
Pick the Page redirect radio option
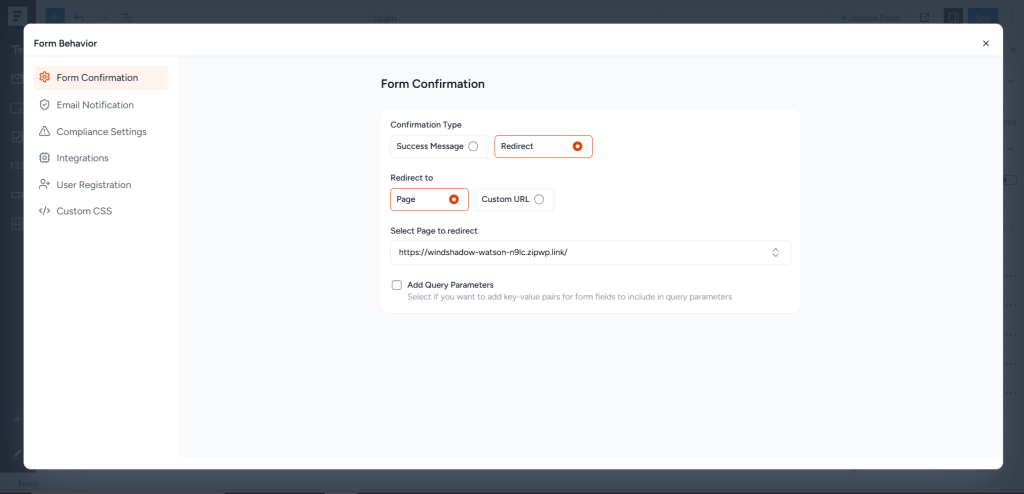(x=454, y=199)
